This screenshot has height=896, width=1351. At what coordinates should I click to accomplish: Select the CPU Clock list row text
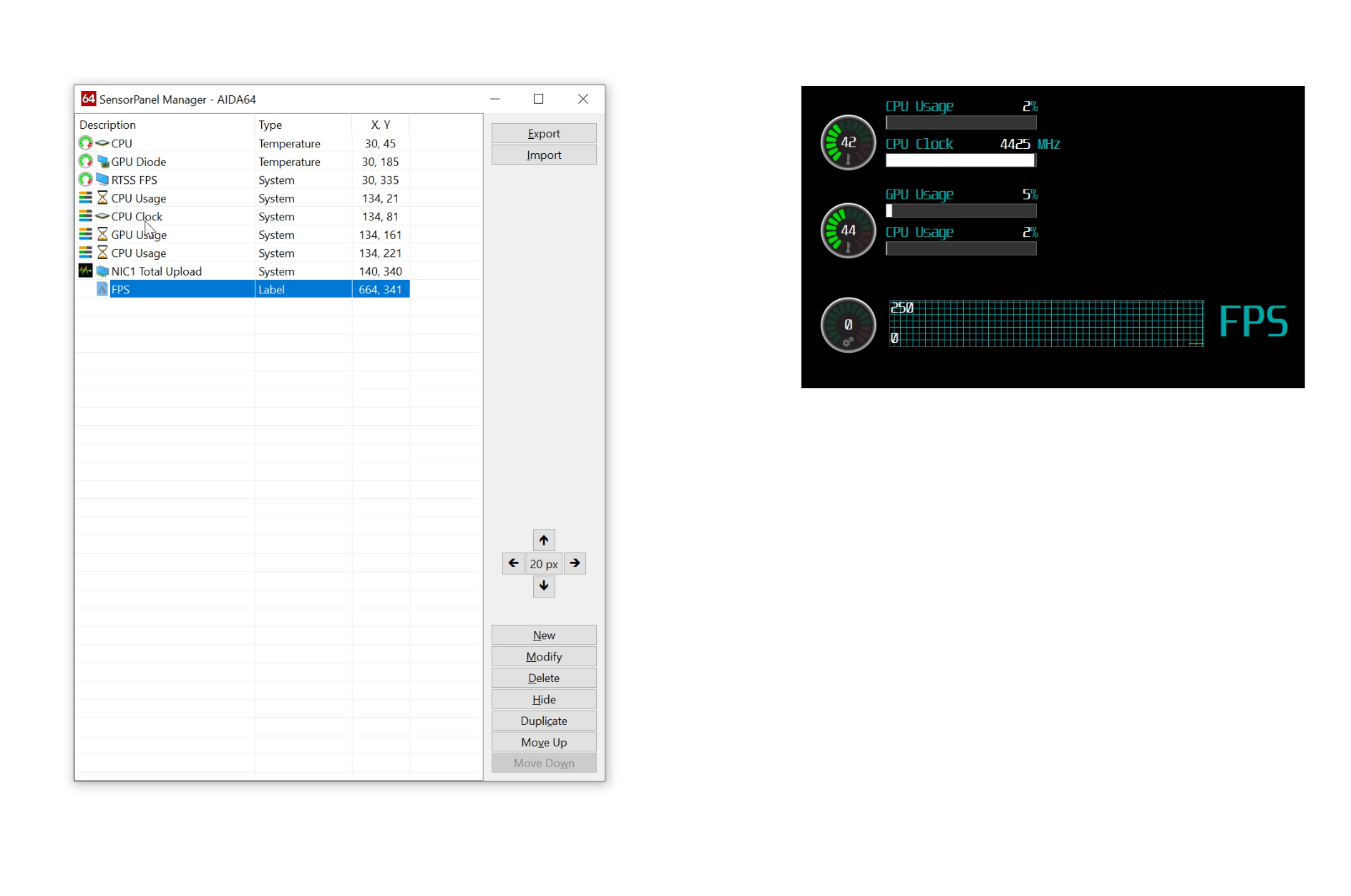(x=137, y=216)
